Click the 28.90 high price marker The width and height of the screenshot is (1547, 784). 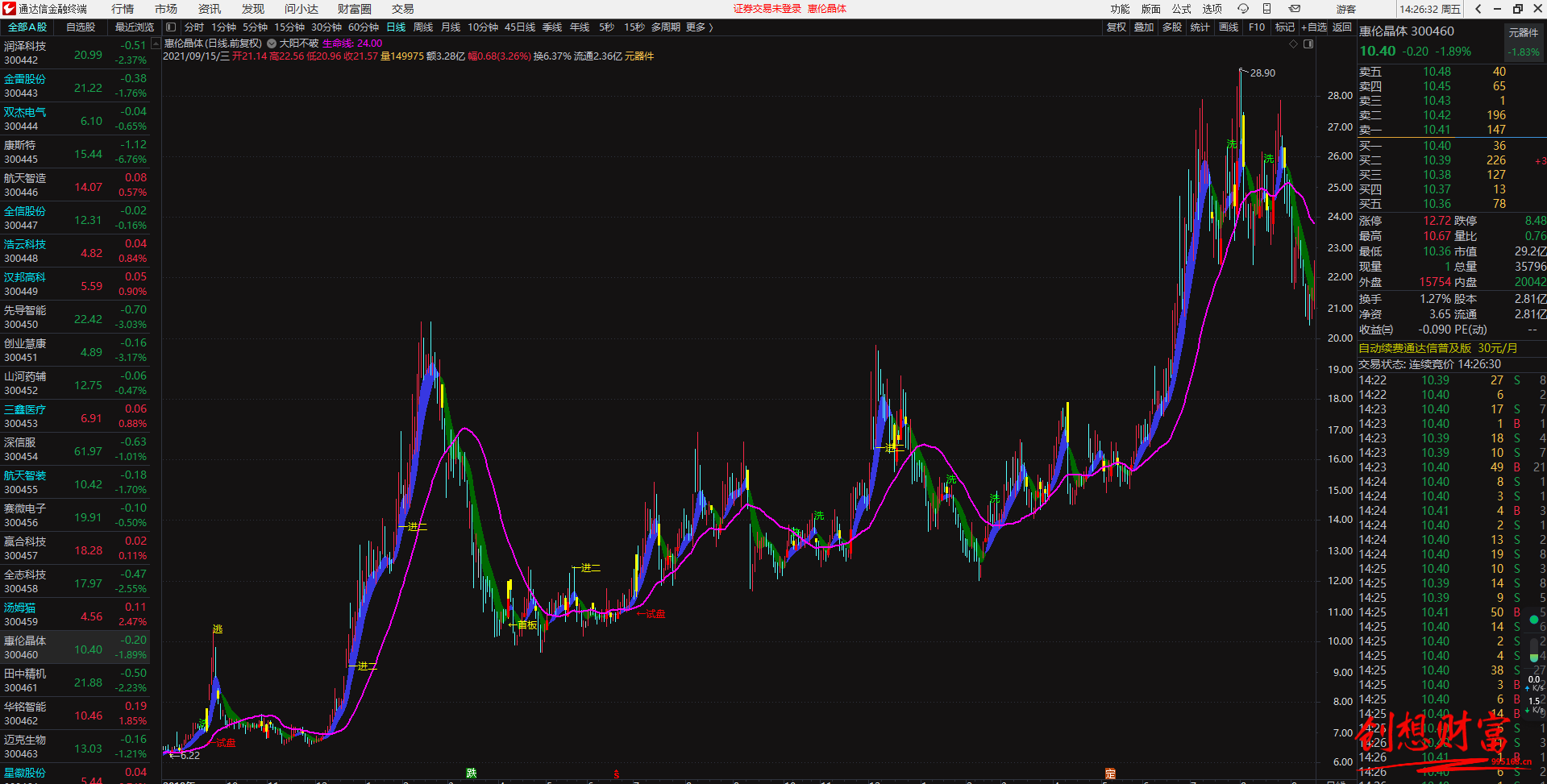click(x=1262, y=73)
